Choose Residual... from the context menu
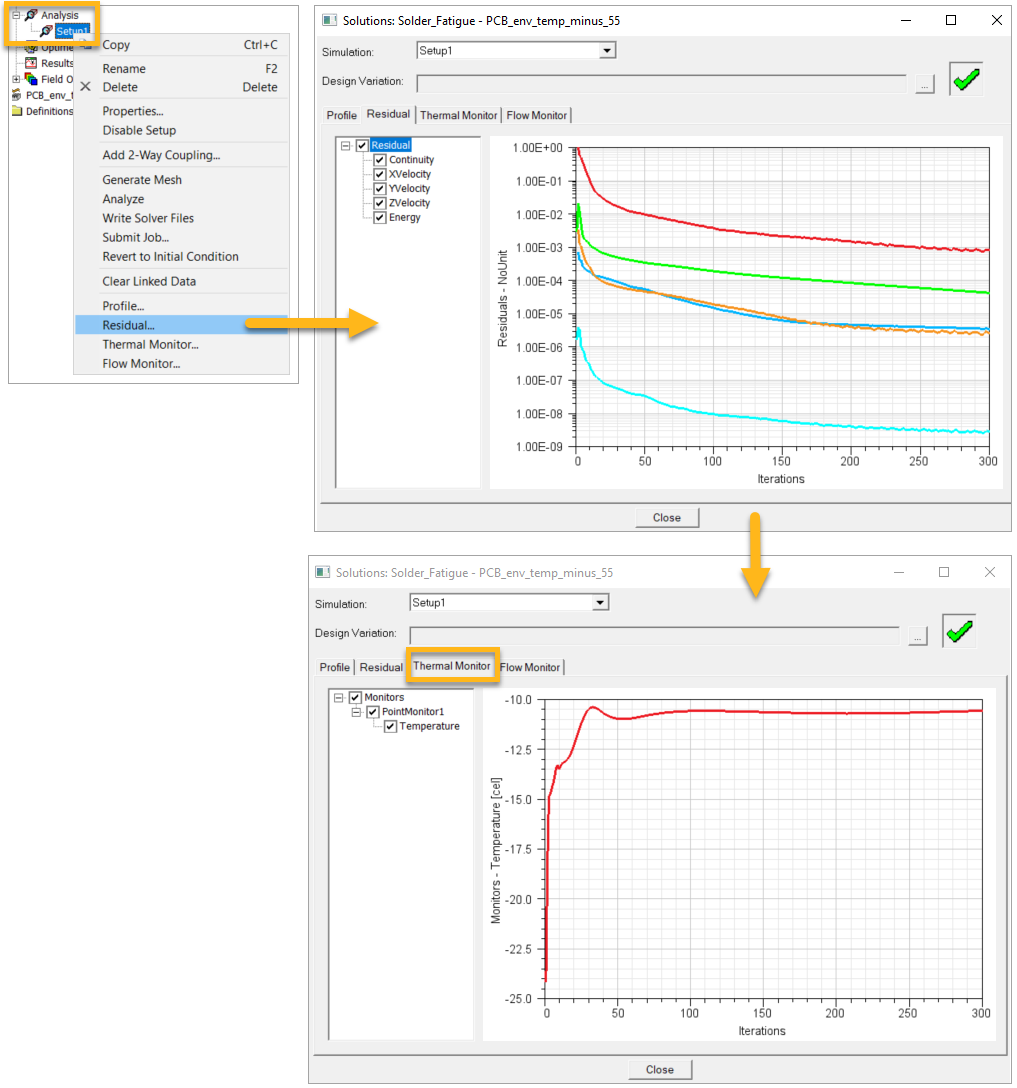 pos(129,325)
